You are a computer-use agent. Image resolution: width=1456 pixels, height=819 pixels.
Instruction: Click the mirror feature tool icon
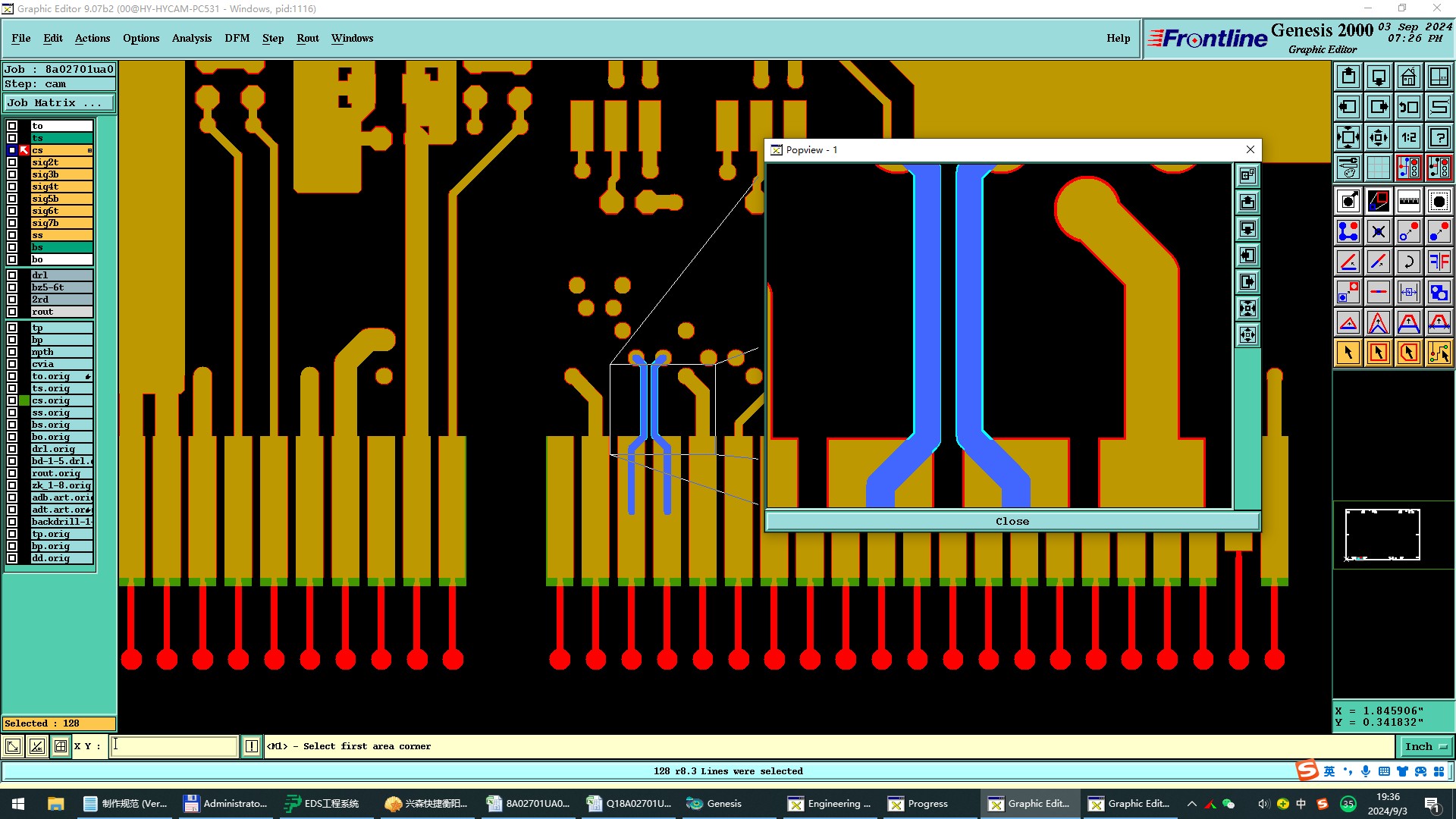[1439, 262]
